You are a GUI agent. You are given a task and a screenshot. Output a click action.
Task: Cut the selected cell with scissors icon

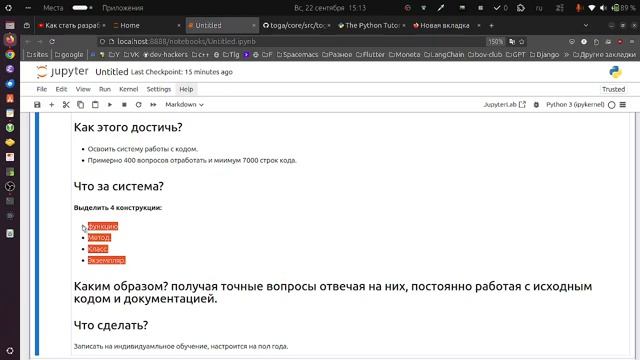[x=66, y=105]
